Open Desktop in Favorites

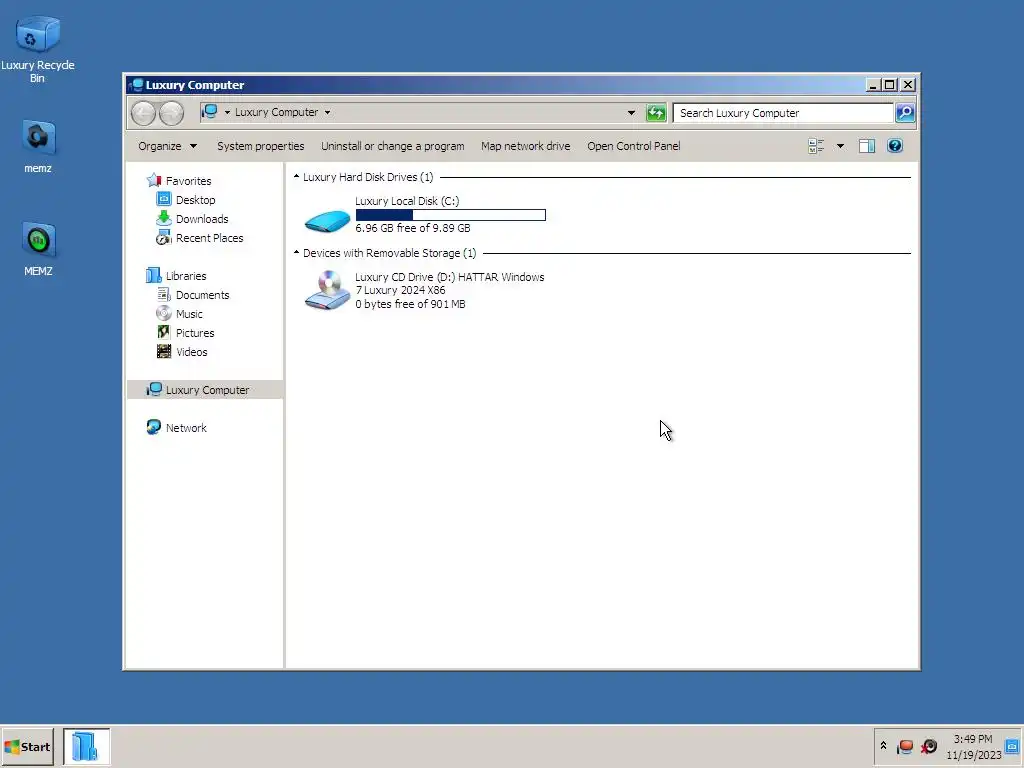point(195,200)
